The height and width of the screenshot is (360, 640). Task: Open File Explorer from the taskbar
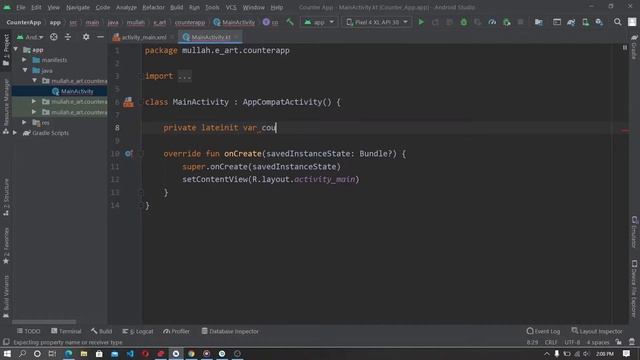click(x=84, y=353)
